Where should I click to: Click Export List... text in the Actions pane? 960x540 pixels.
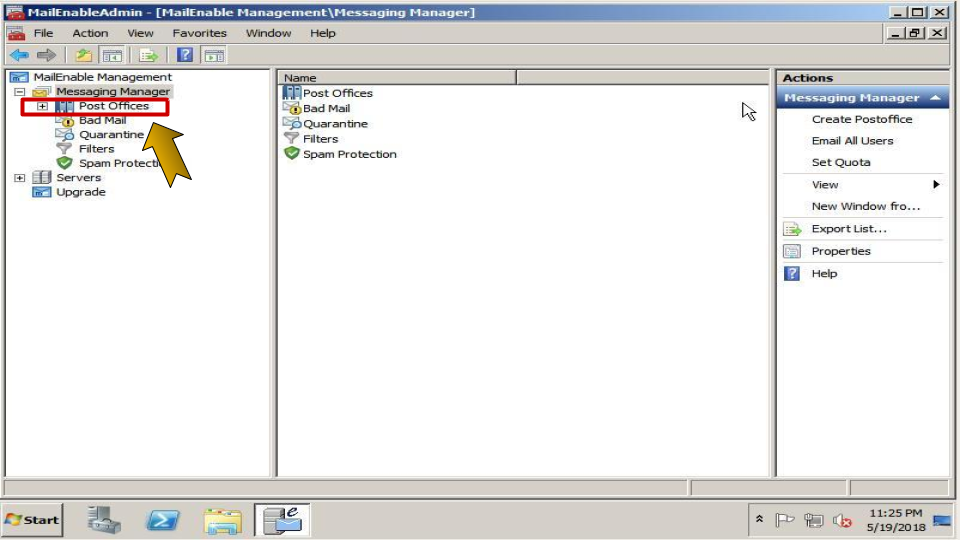(x=849, y=229)
